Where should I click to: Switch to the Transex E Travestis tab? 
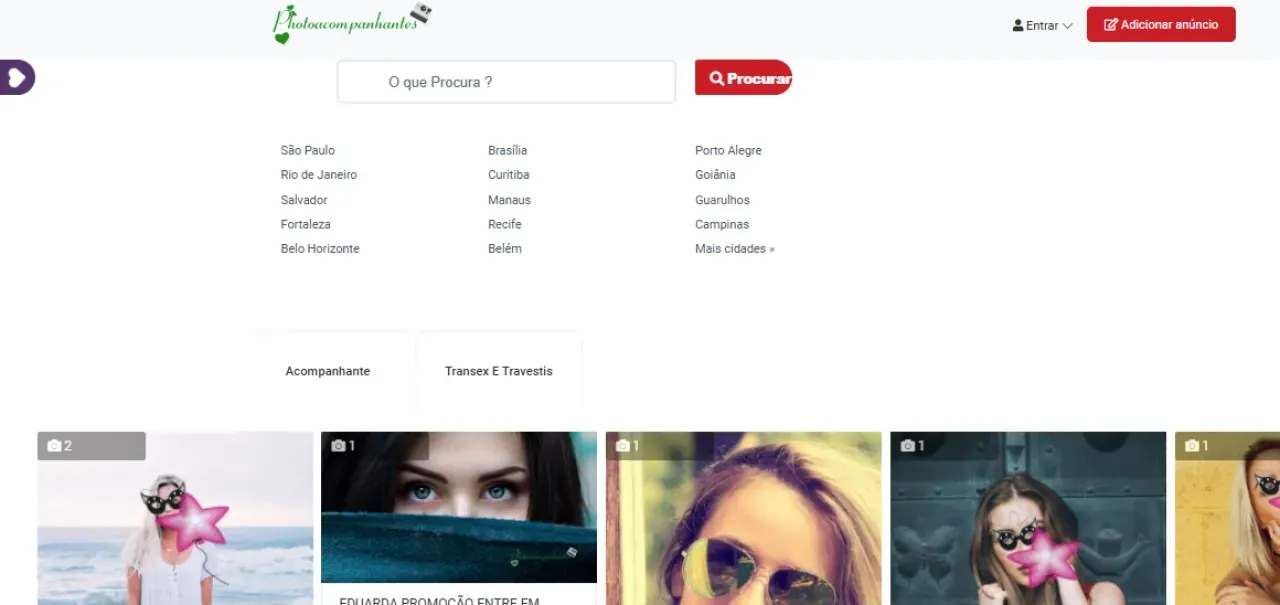click(x=498, y=370)
